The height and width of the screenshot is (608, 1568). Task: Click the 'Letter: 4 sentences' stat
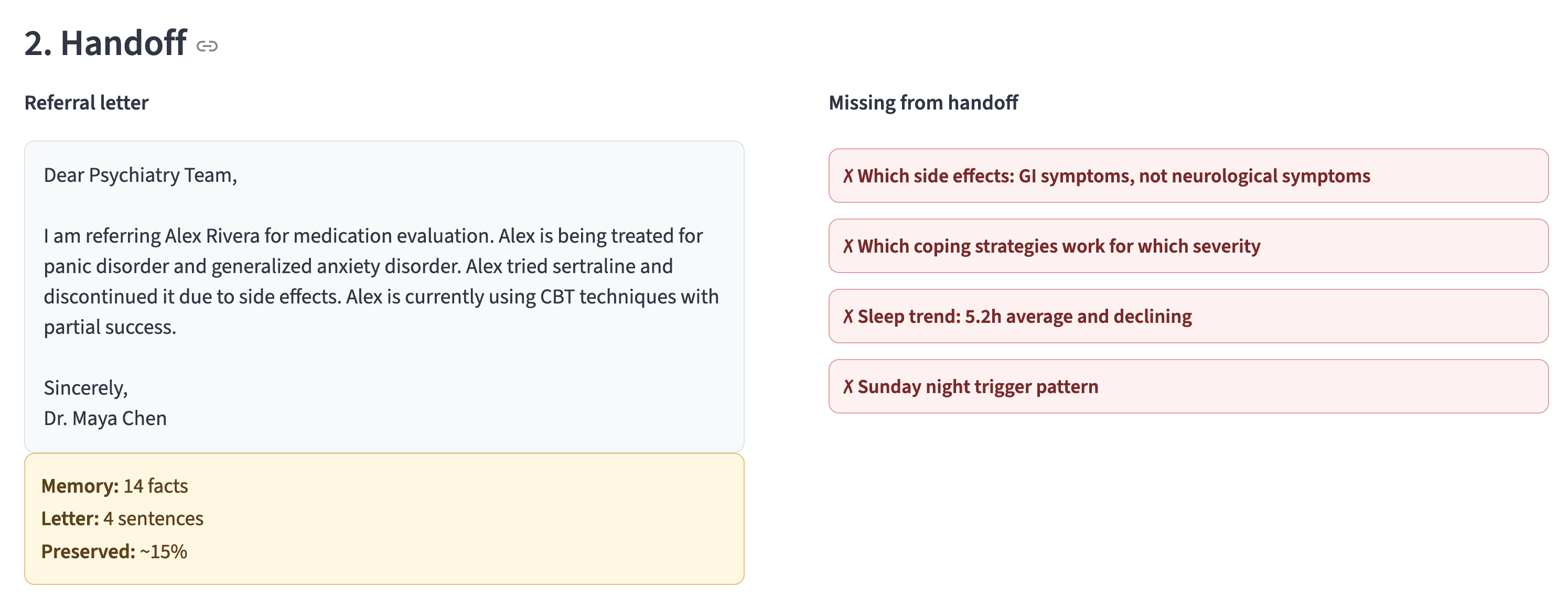(122, 518)
